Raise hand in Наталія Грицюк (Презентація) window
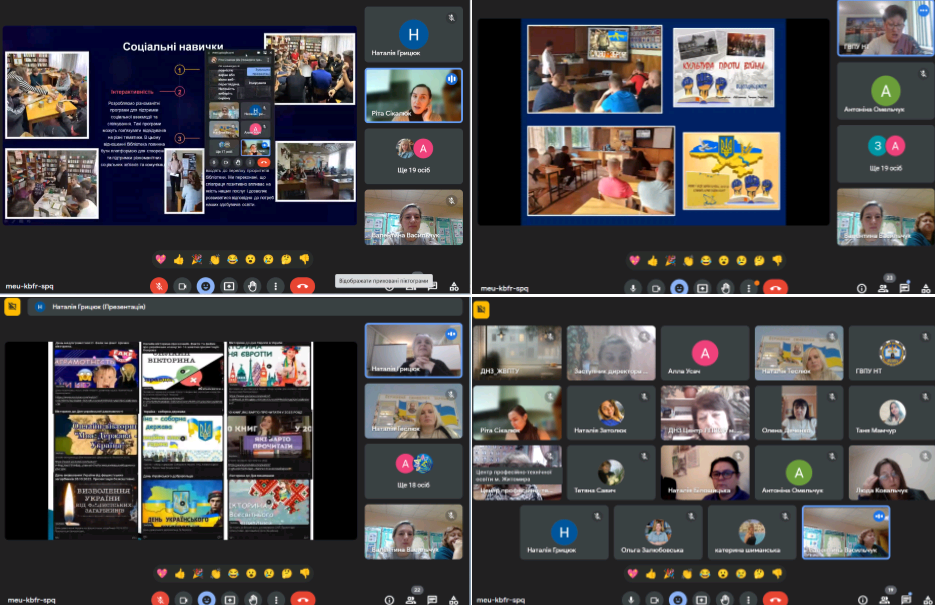 [x=253, y=599]
